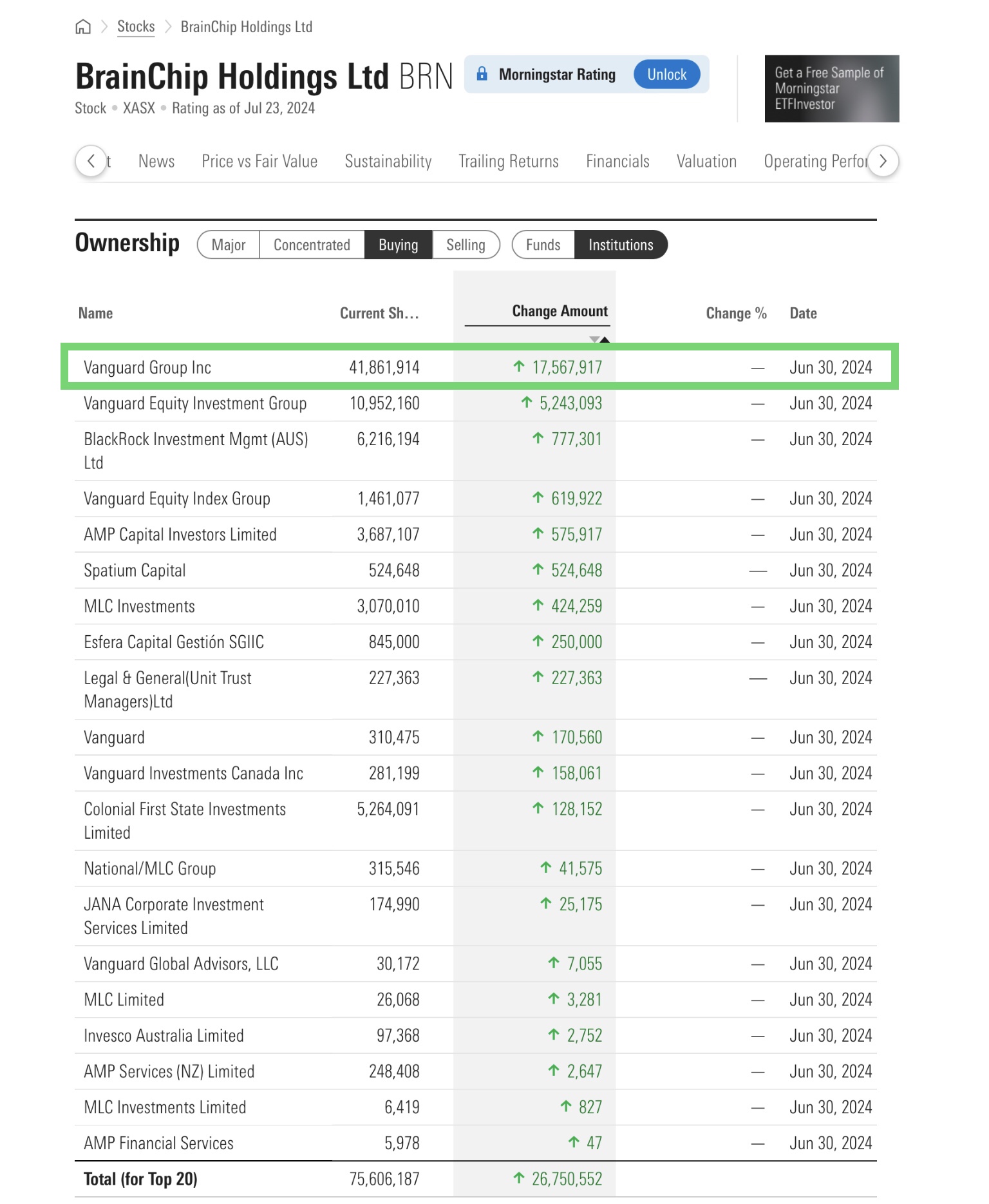Click the up arrow beside total 26,750,552
This screenshot has height=1204, width=989.
(x=519, y=1178)
